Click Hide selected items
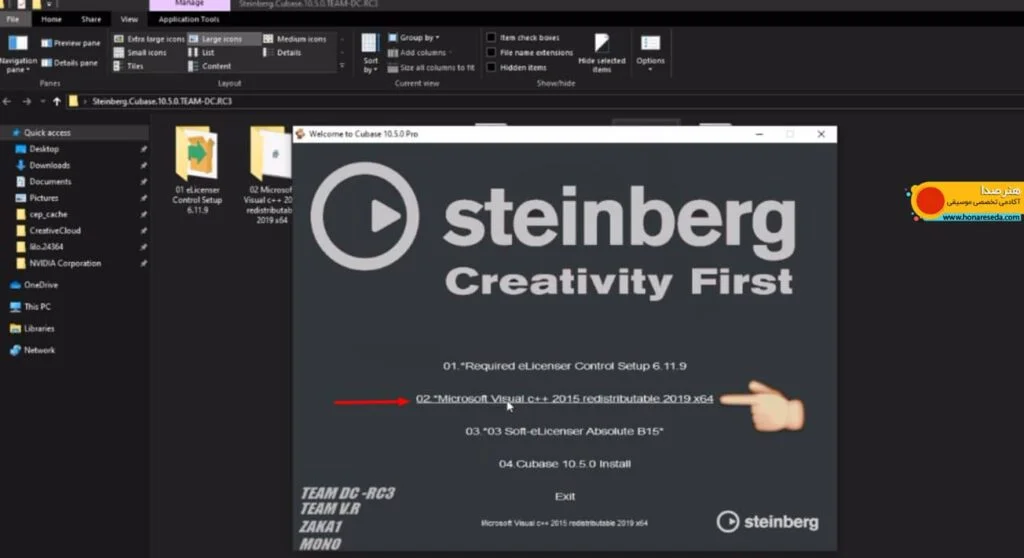The height and width of the screenshot is (558, 1024). coord(601,54)
